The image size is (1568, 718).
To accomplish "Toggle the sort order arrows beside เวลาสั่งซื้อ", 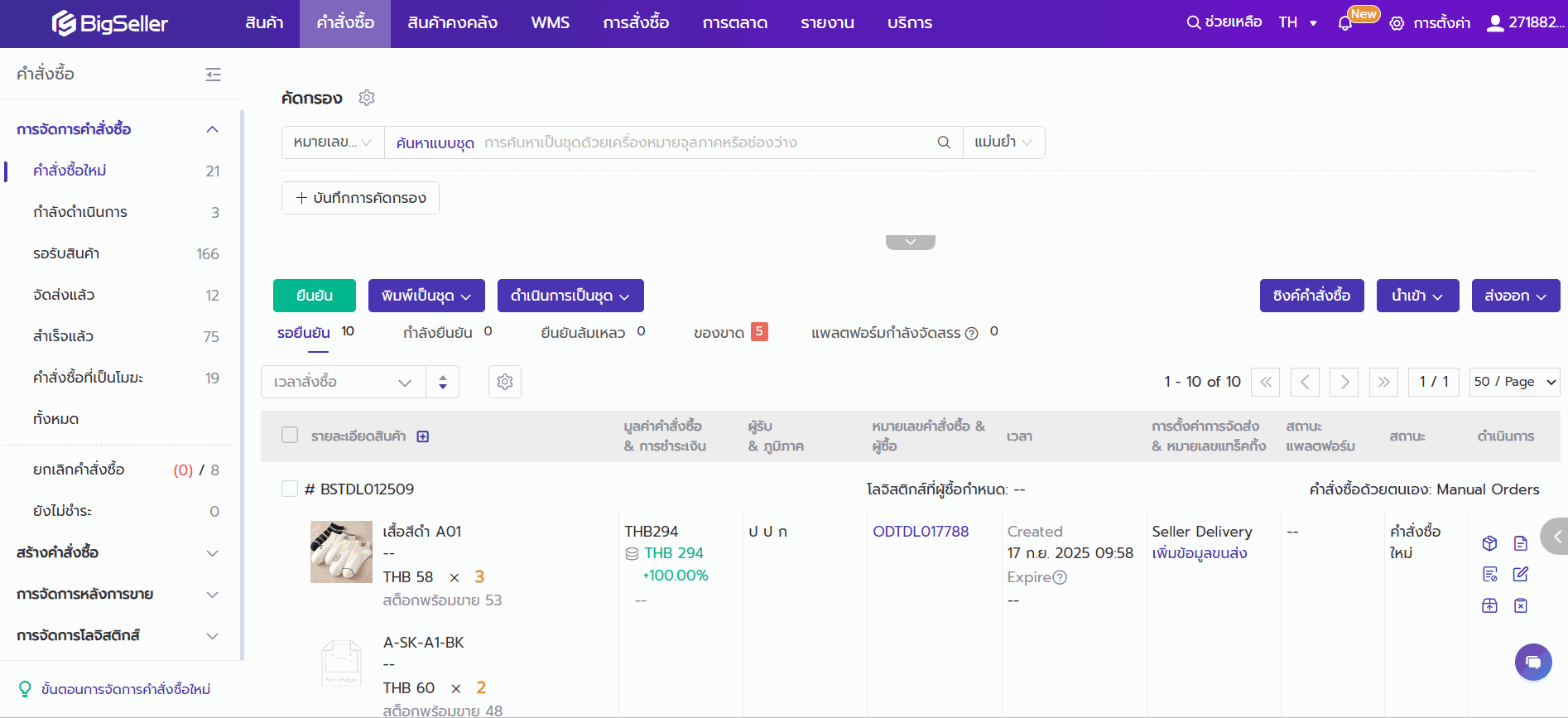I will (x=443, y=382).
